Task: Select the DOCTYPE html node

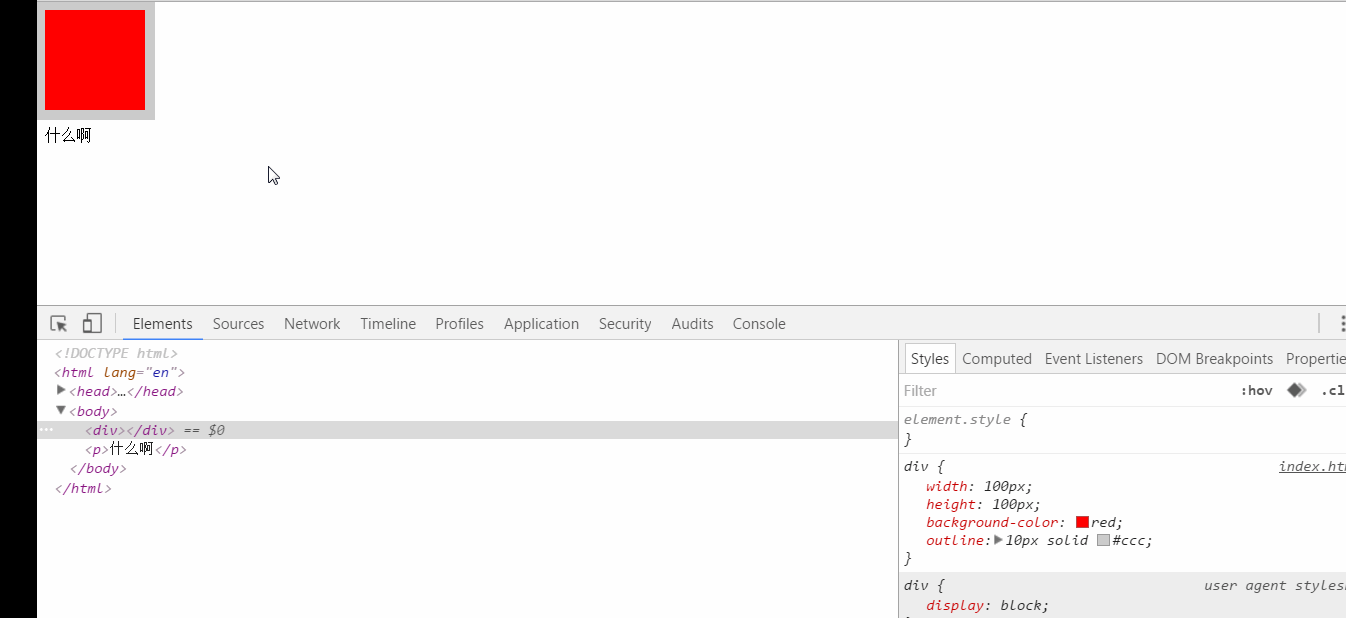Action: click(116, 353)
